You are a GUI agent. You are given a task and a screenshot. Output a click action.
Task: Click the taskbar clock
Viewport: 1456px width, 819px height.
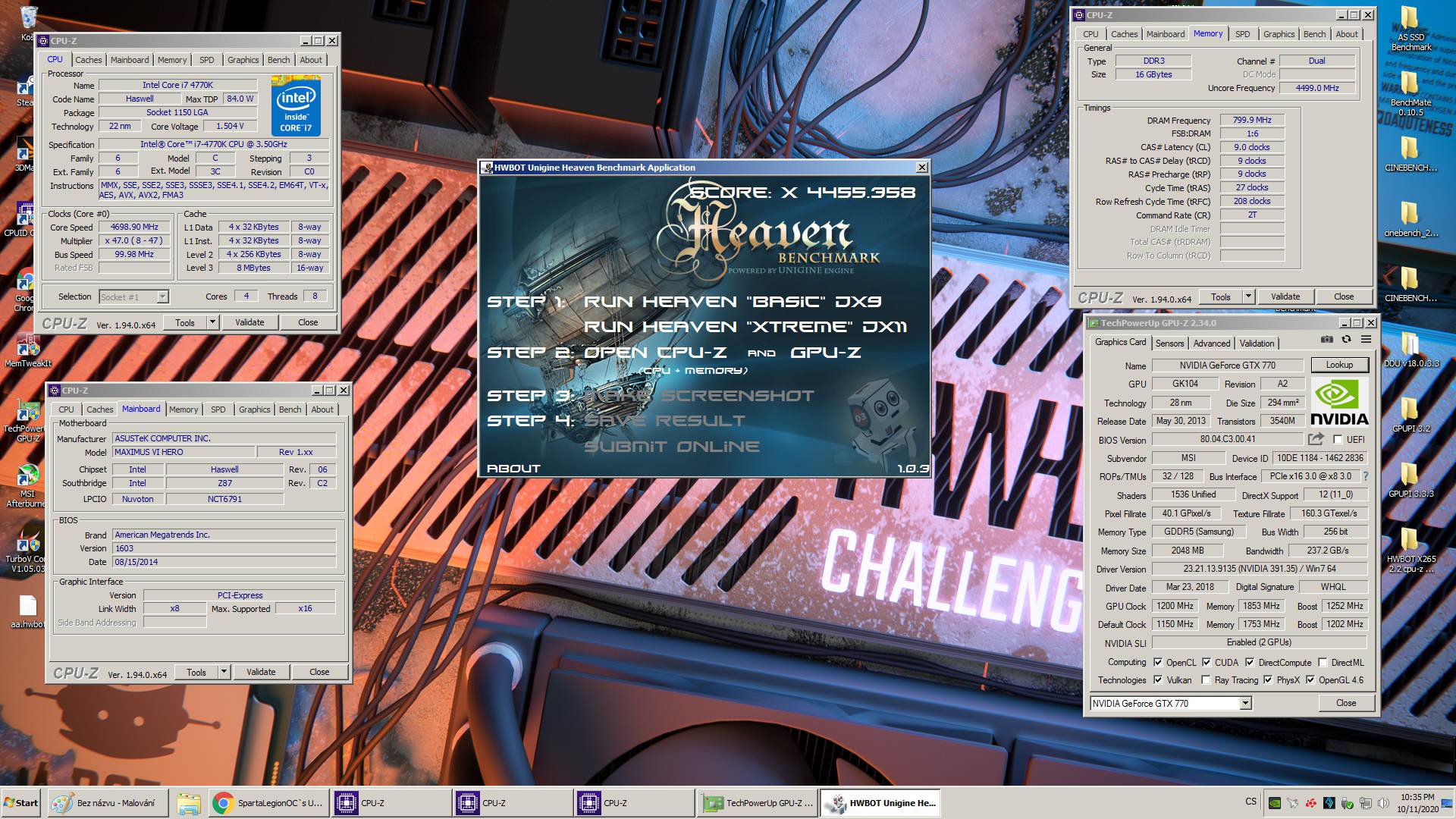coord(1417,803)
